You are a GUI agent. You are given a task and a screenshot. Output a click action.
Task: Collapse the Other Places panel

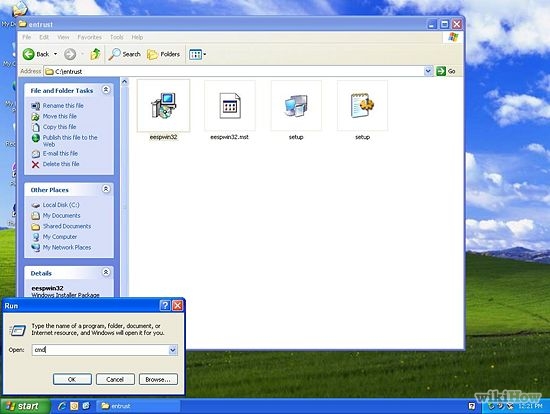tap(106, 189)
